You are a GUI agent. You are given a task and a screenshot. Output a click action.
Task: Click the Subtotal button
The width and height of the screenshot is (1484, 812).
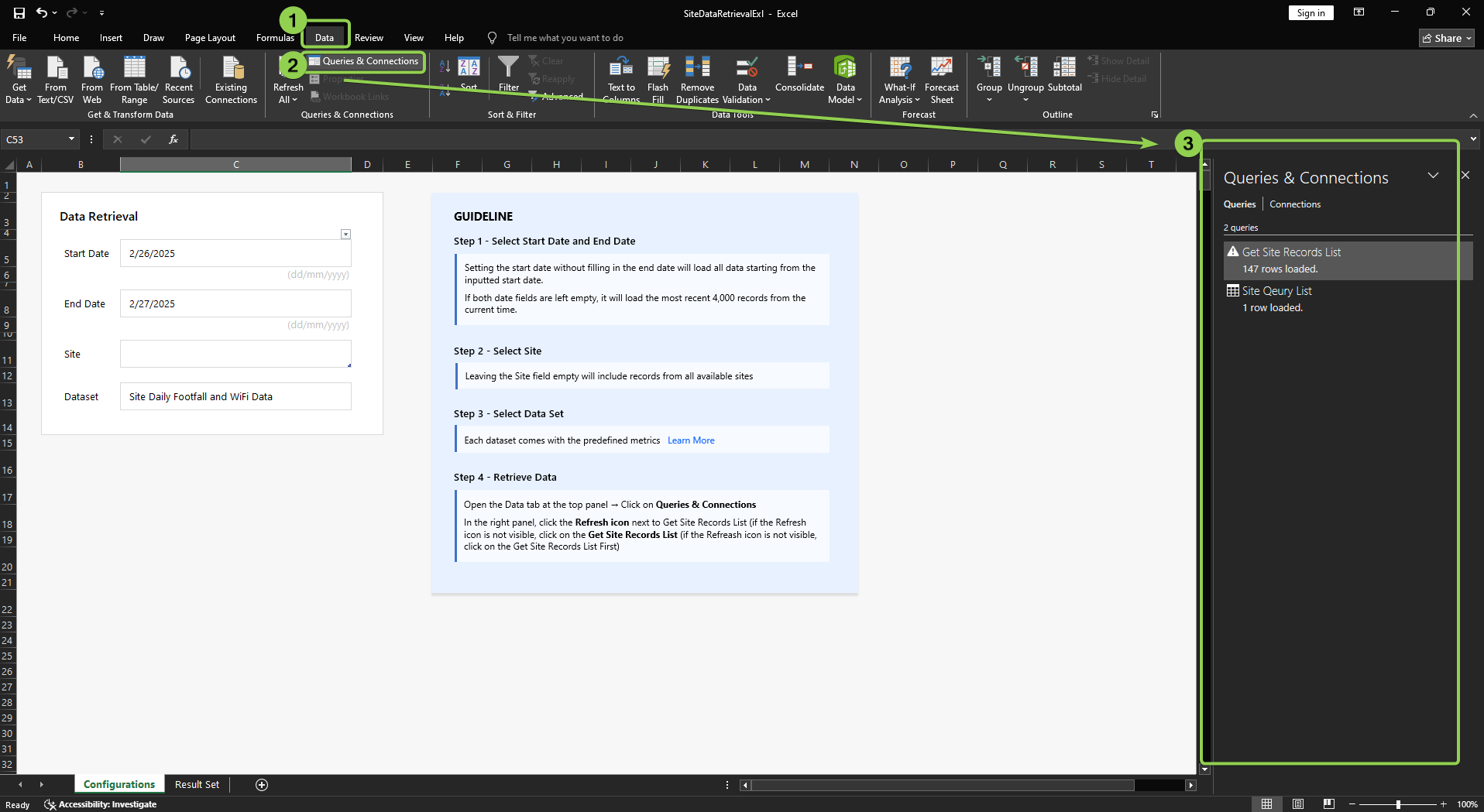pyautogui.click(x=1064, y=74)
